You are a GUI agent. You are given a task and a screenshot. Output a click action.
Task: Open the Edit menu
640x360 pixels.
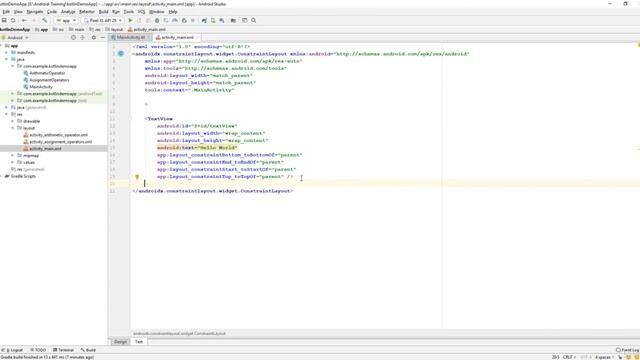click(x=6, y=12)
